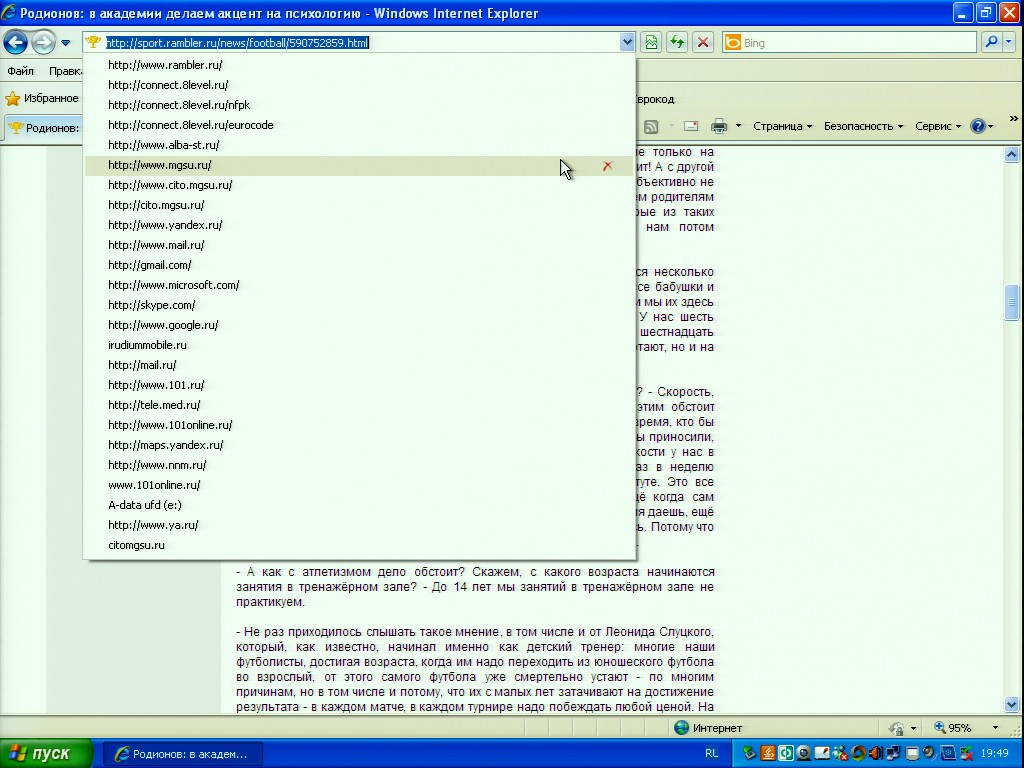
Task: Open the Безопасность menu
Action: point(863,126)
